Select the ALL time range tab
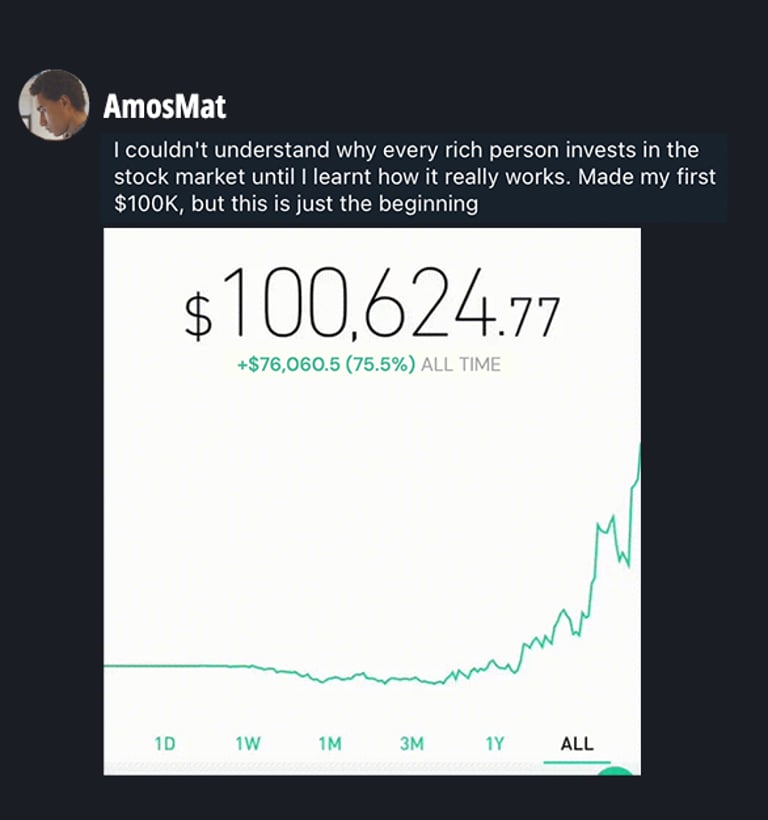Image resolution: width=768 pixels, height=820 pixels. pos(577,743)
